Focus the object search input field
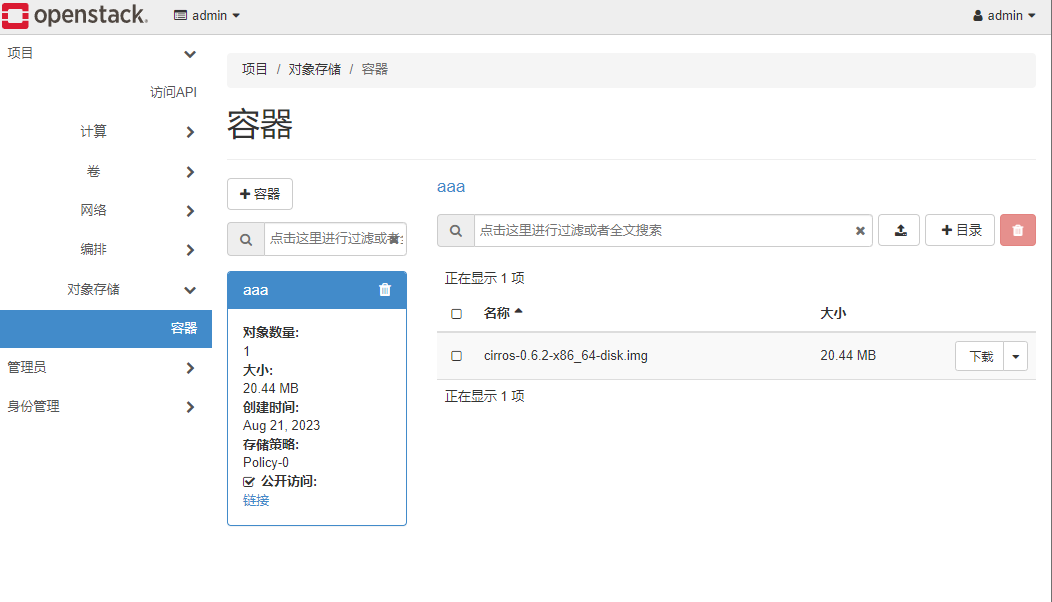The image size is (1052, 602). tap(673, 230)
